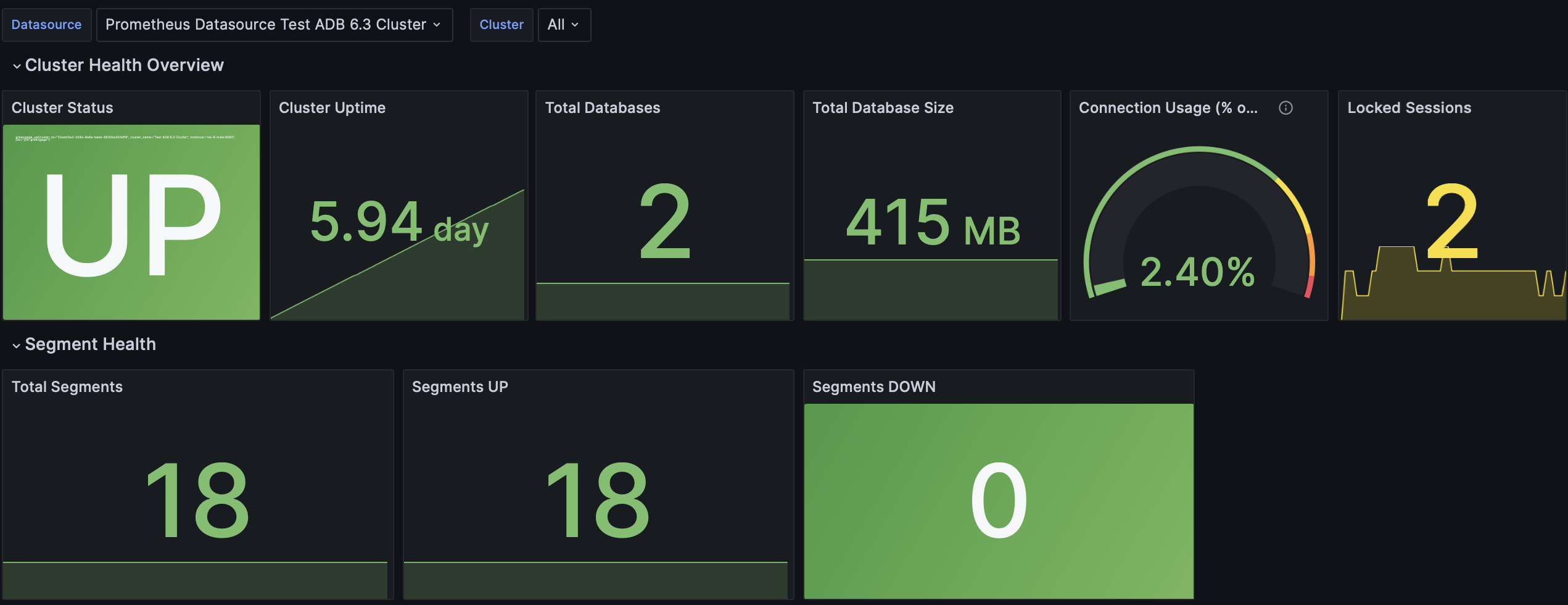Click the Total Segments value 18
Viewport: 1568px width, 605px height.
coord(197,500)
